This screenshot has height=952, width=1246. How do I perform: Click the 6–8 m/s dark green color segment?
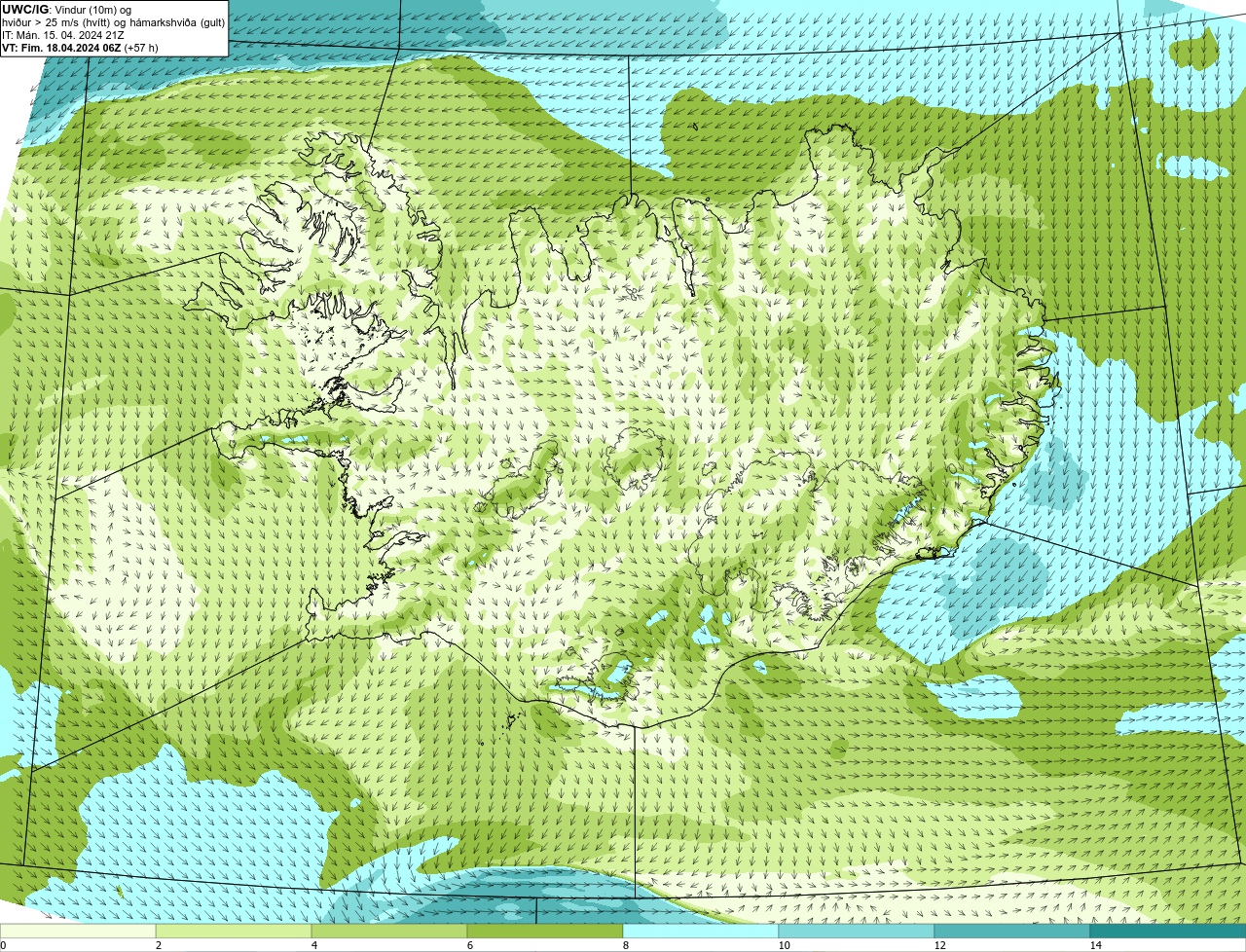545,932
